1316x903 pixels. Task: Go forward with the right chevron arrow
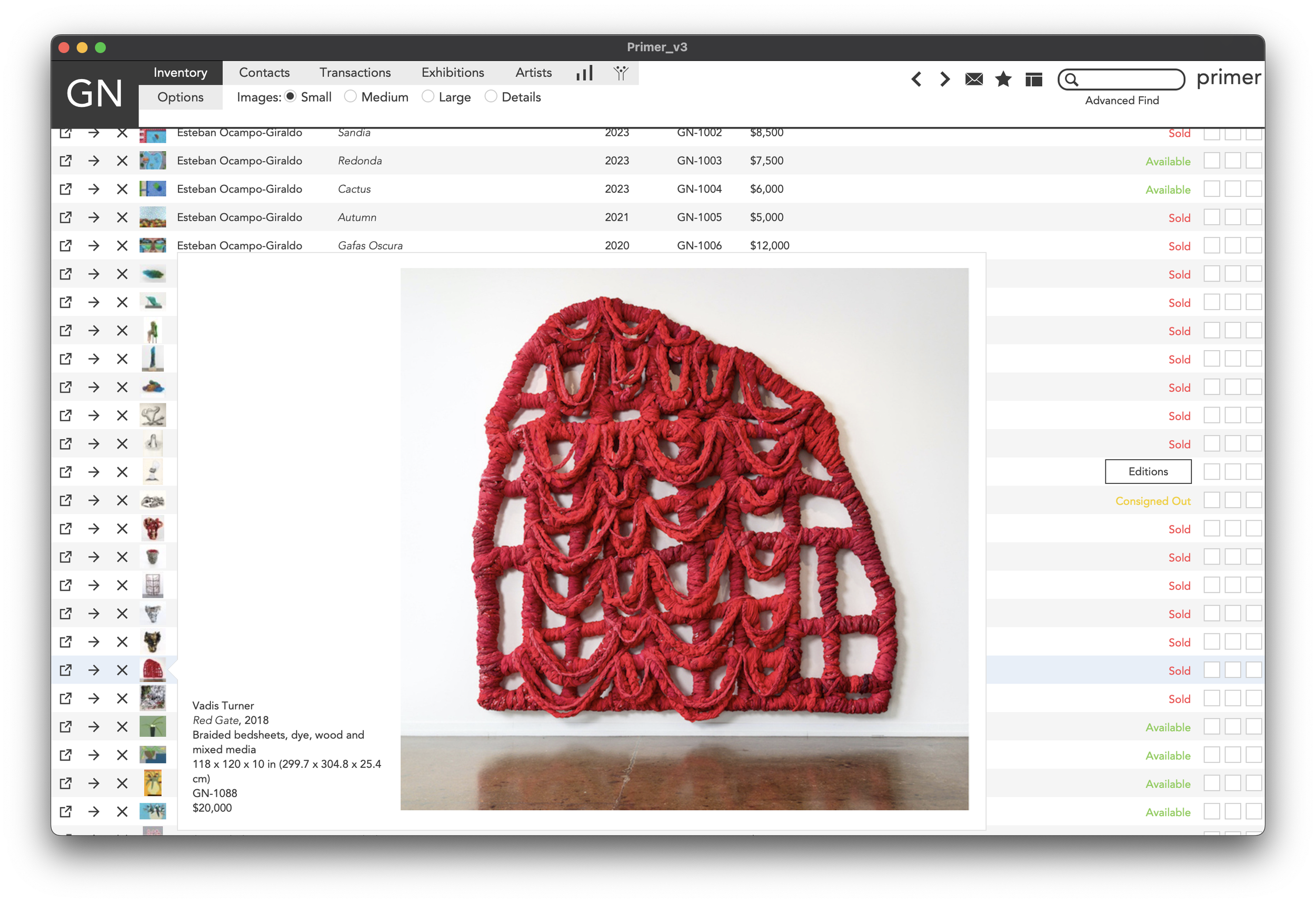944,80
